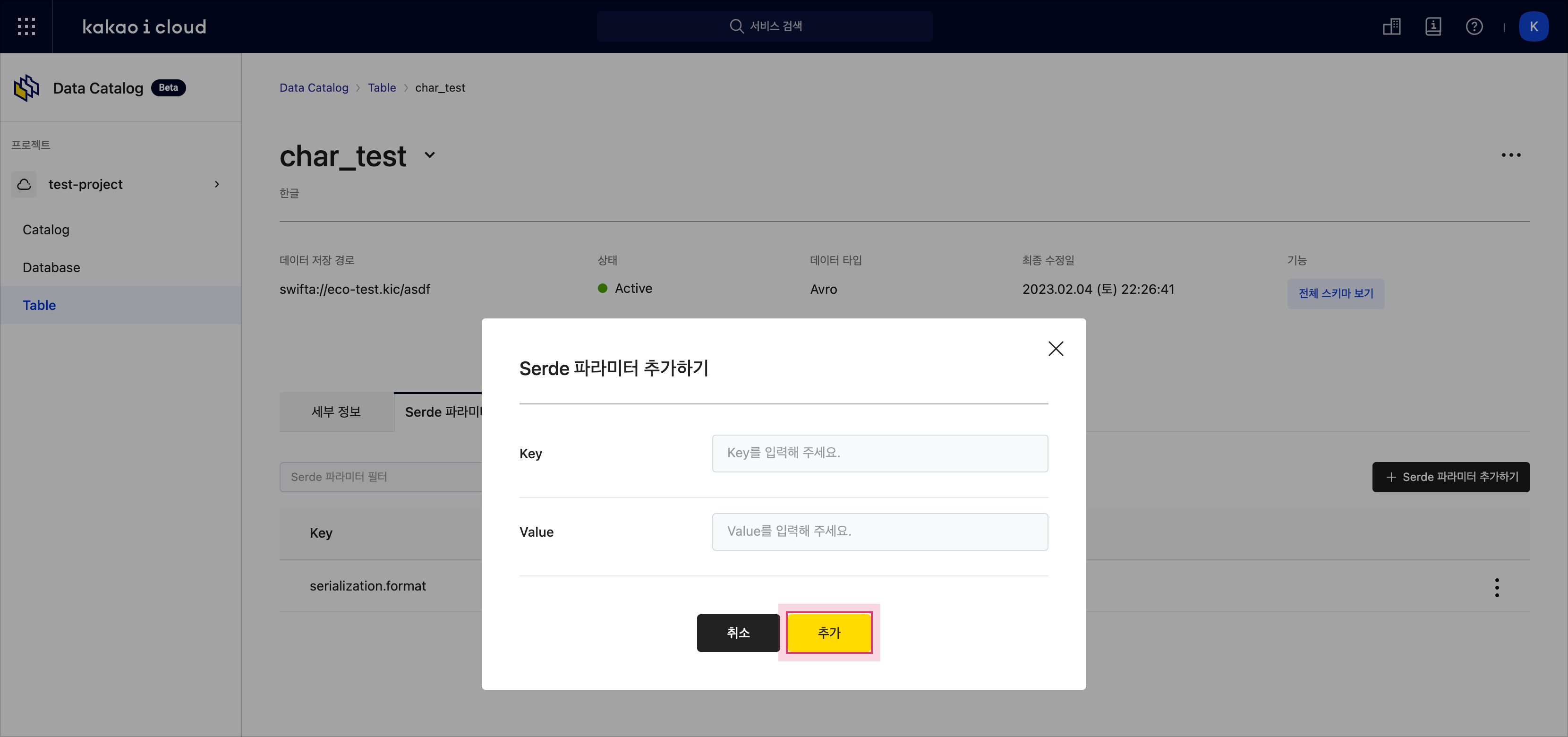Click the kakao i cloud logo
1568x737 pixels.
click(144, 27)
